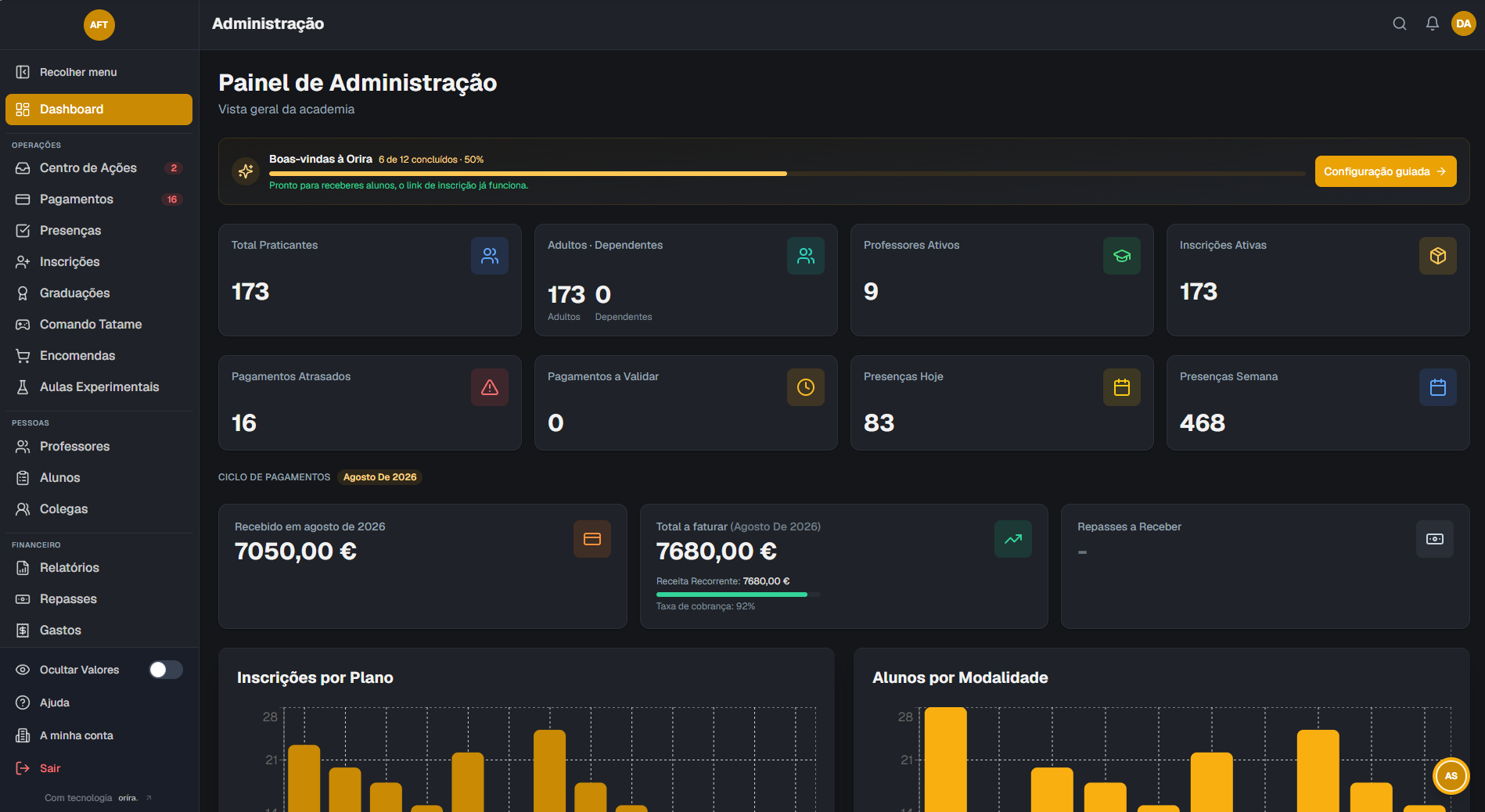Click the search magnifier icon

click(1400, 23)
